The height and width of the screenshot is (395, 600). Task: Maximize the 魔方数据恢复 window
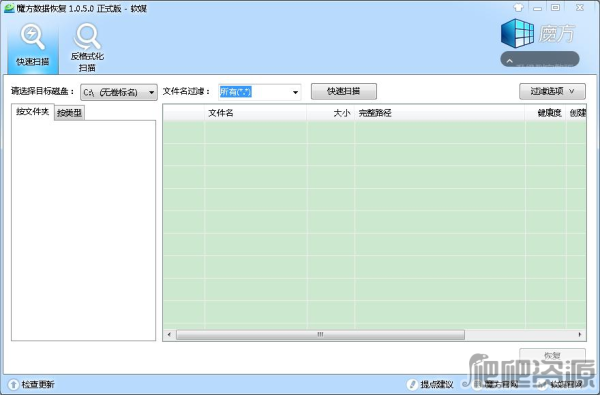556,8
